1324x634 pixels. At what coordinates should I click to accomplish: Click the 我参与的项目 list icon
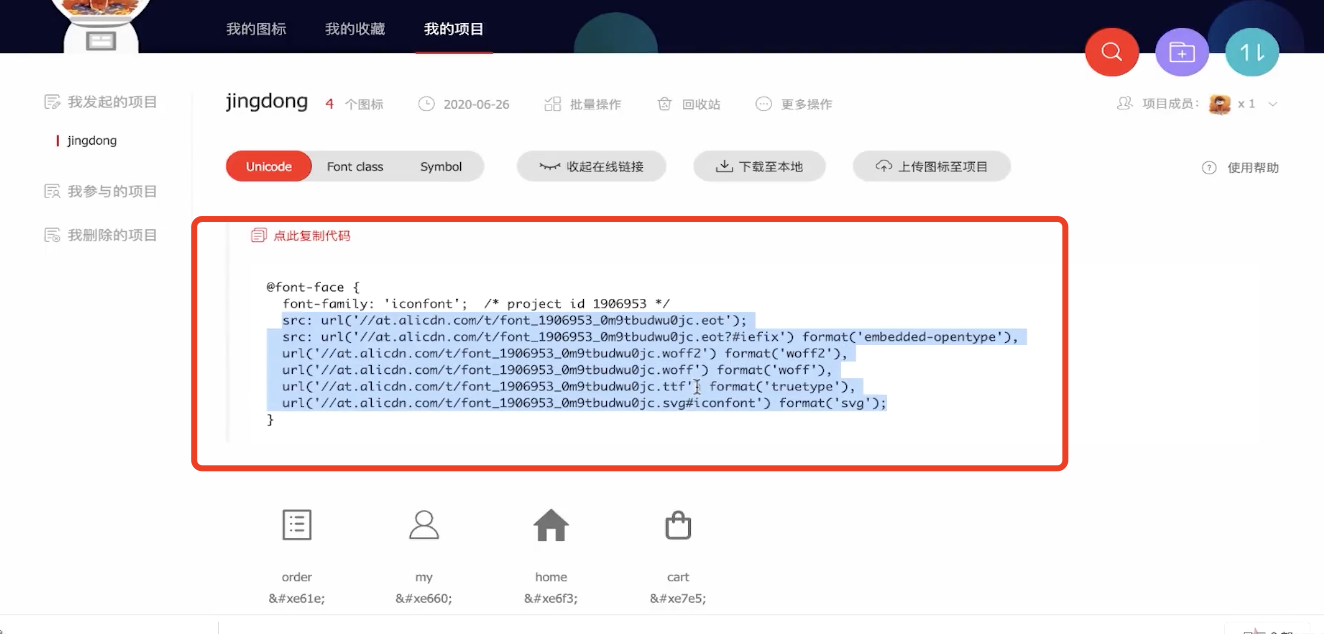click(53, 191)
